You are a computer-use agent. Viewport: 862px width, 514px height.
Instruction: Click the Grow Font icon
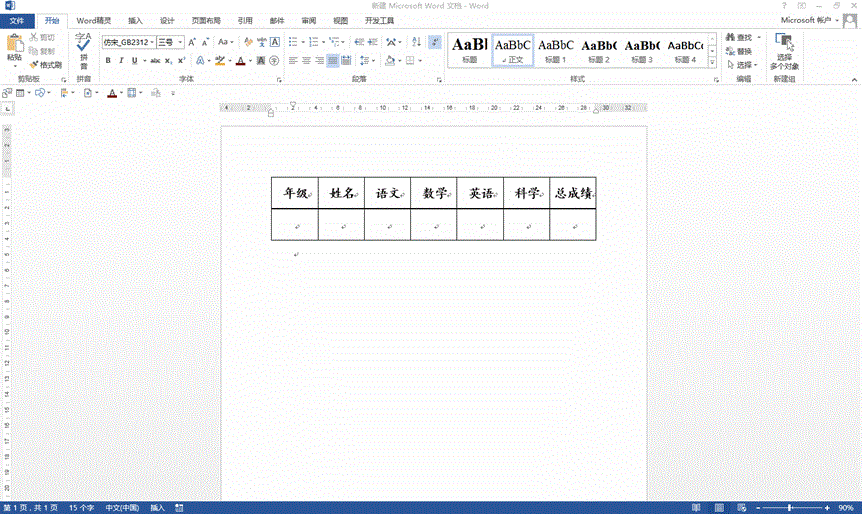(192, 42)
